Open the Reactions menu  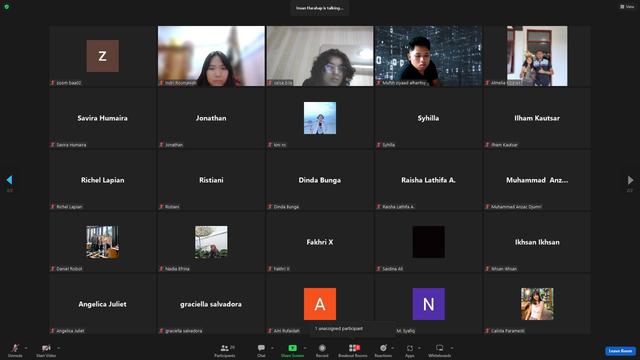(x=383, y=350)
